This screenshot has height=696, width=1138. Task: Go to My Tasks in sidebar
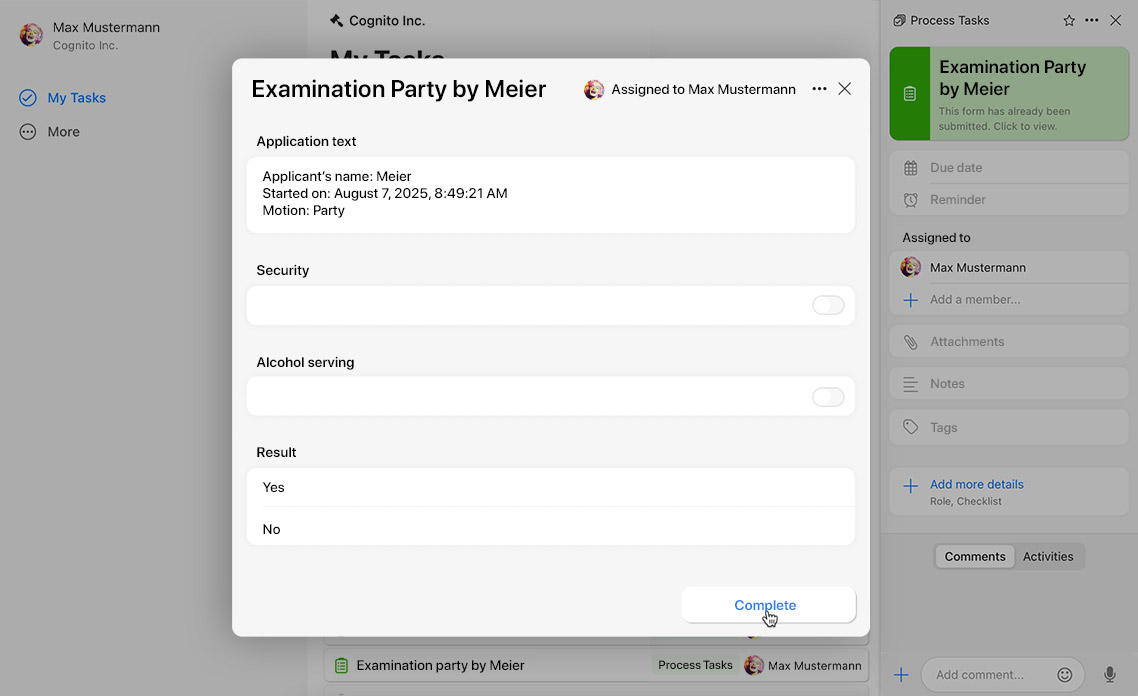pos(76,98)
